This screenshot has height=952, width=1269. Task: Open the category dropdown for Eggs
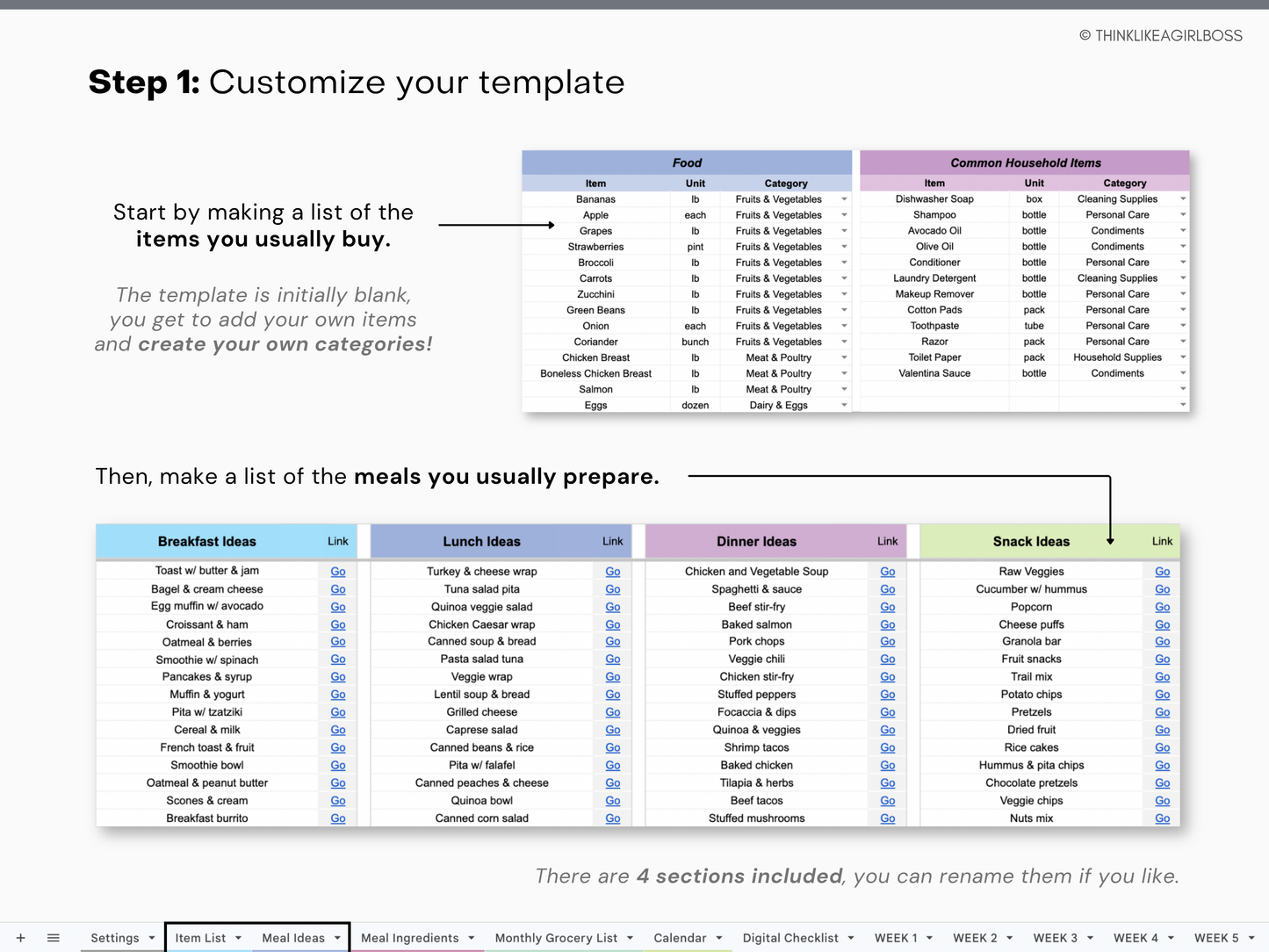tap(844, 405)
